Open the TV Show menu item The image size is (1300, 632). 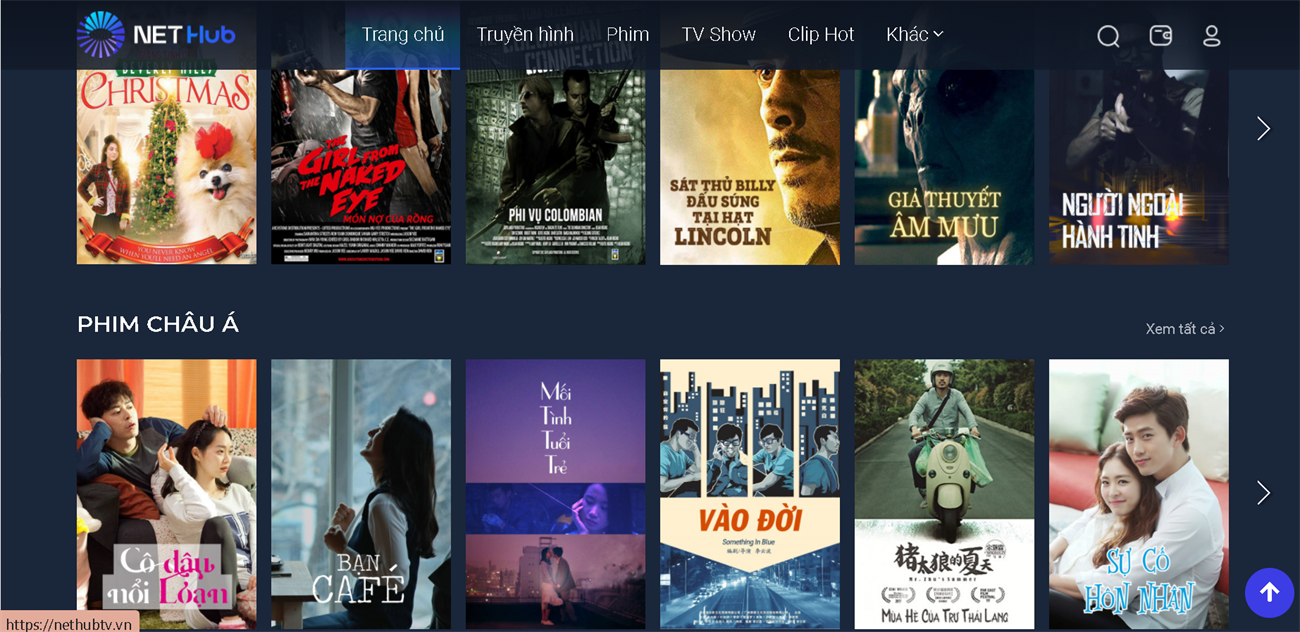click(x=719, y=34)
